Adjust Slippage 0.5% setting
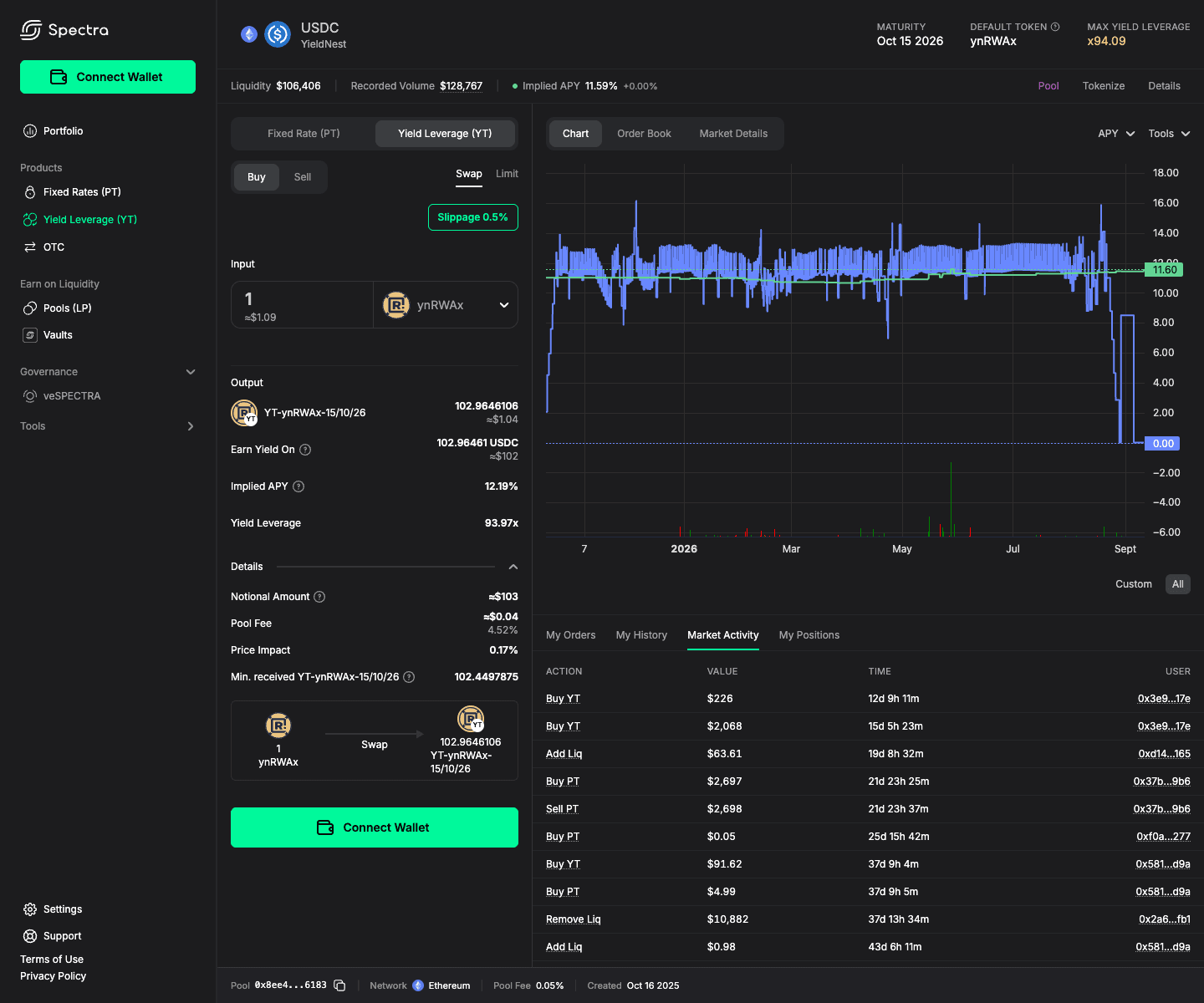 tap(473, 217)
